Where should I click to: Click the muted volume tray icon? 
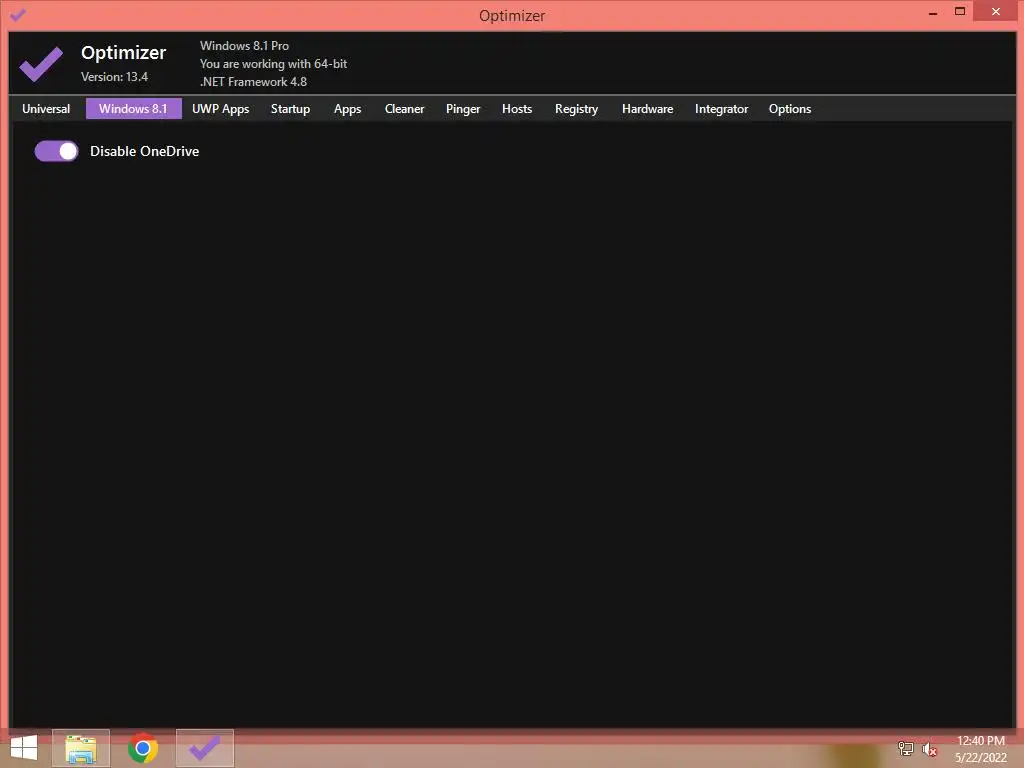[x=929, y=749]
